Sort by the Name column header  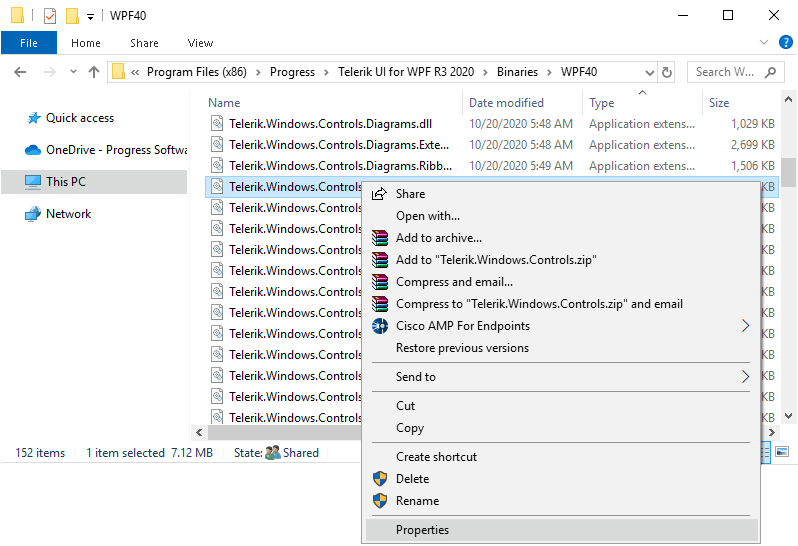(224, 103)
